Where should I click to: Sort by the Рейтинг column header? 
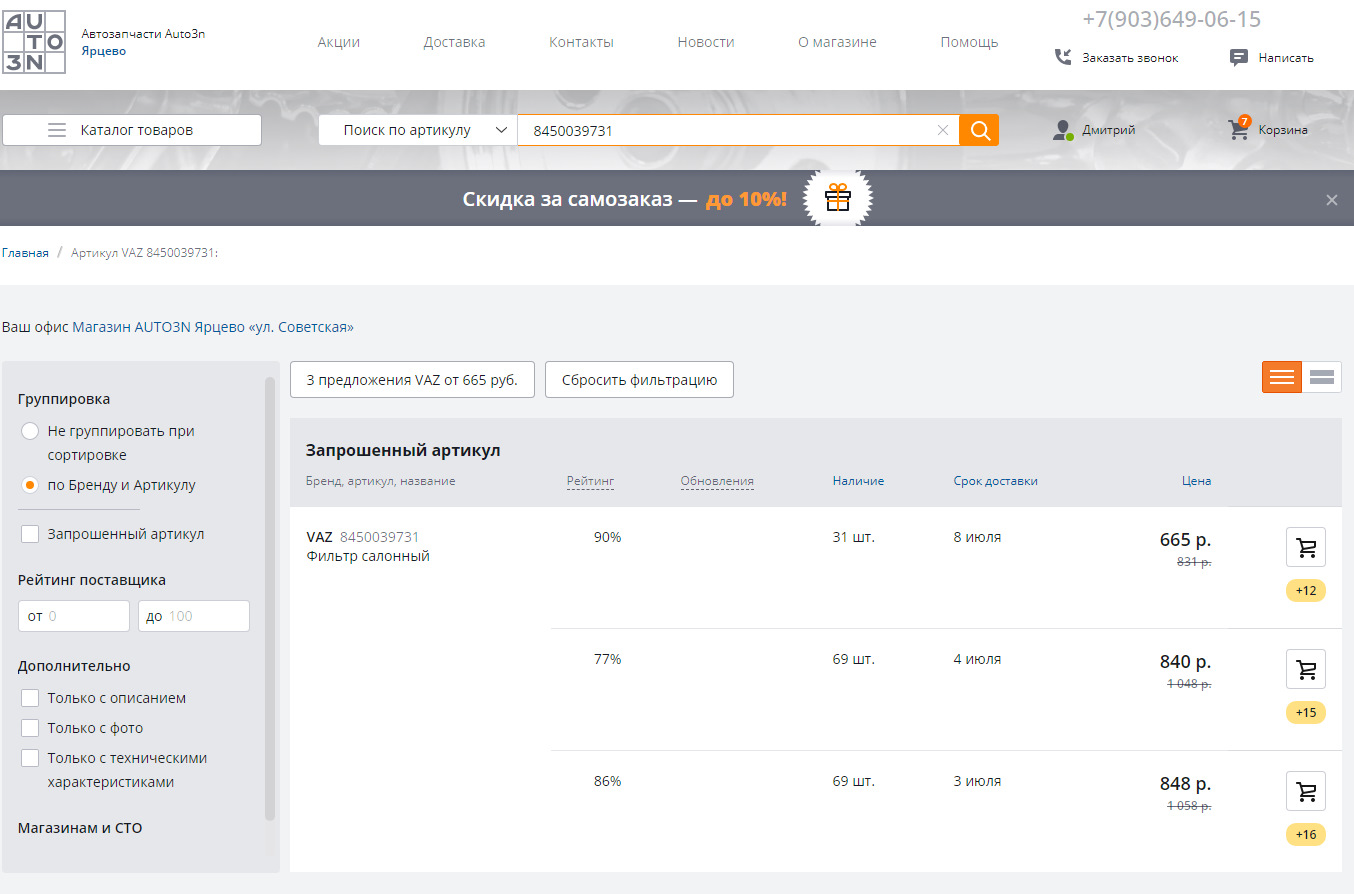590,481
